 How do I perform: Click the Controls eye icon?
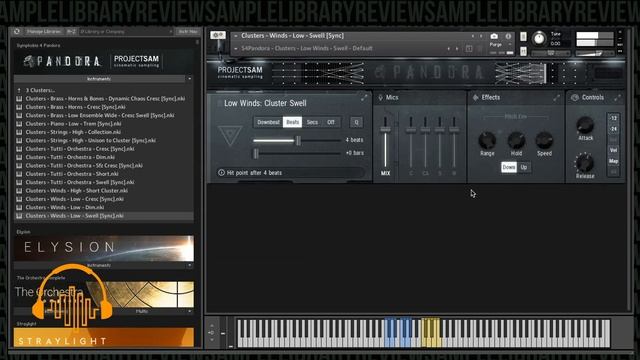pos(575,98)
